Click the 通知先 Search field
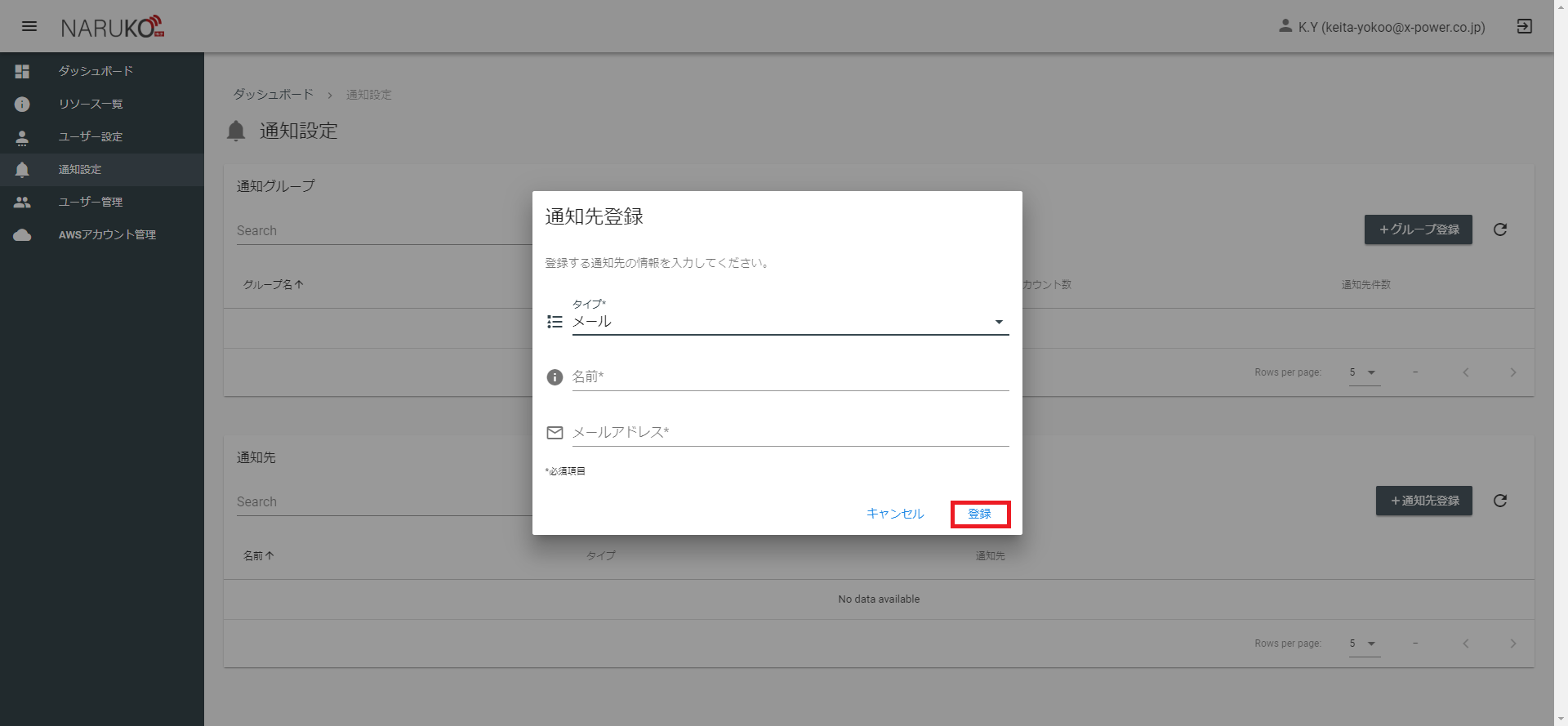1568x726 pixels. 384,502
